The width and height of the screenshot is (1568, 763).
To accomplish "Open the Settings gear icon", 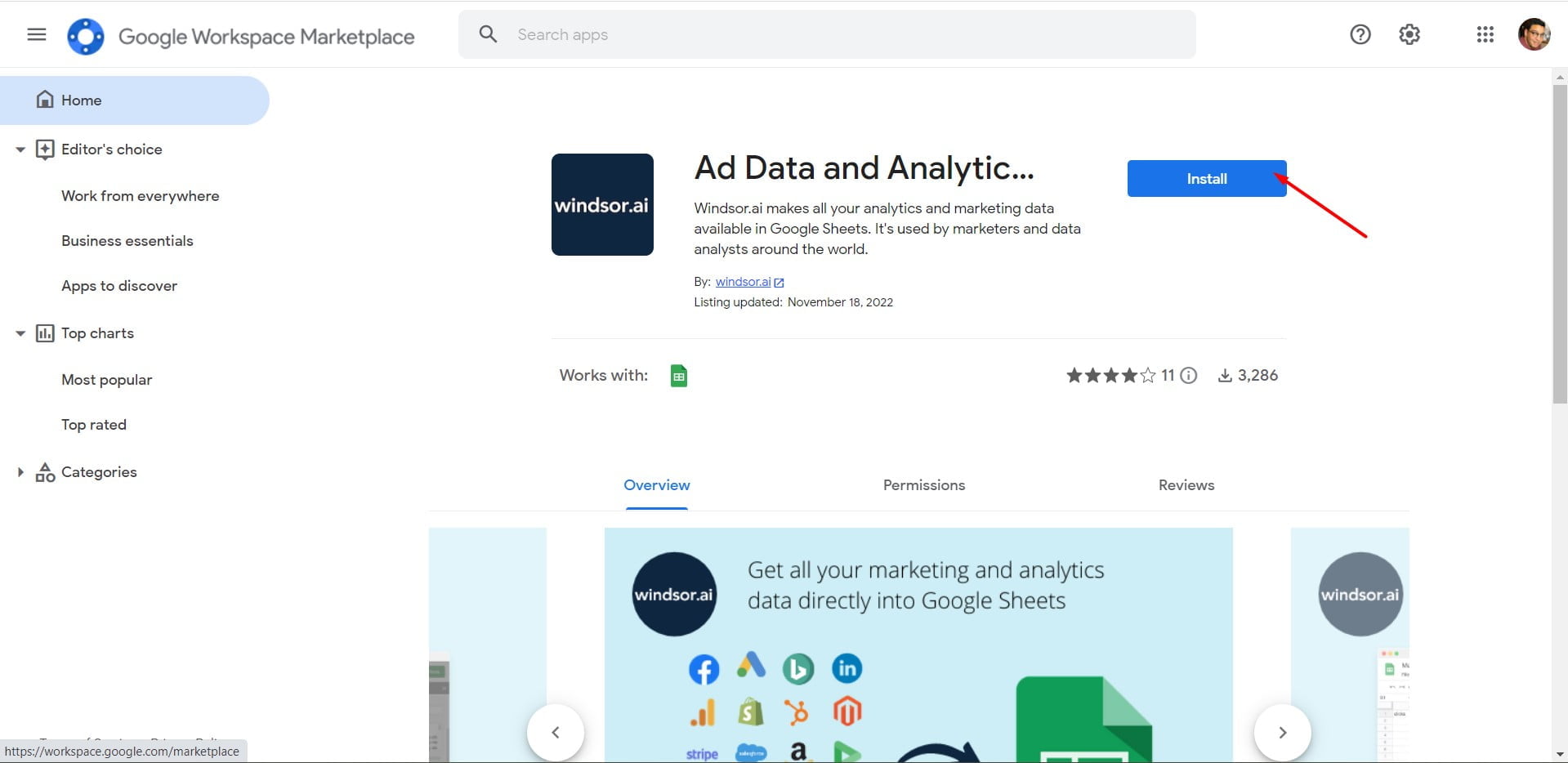I will tap(1409, 34).
